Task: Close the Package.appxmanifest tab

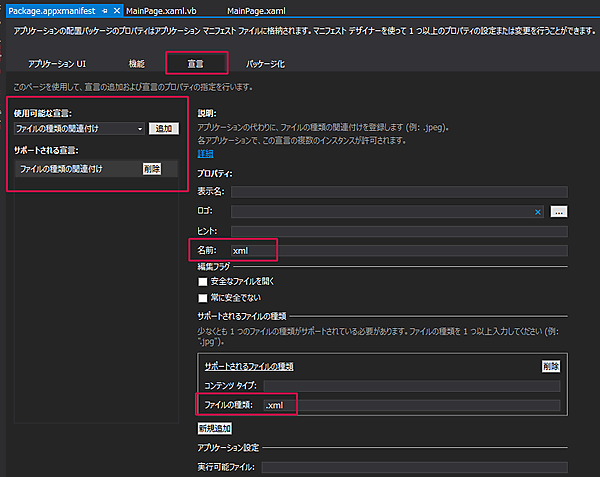Action: (x=117, y=9)
